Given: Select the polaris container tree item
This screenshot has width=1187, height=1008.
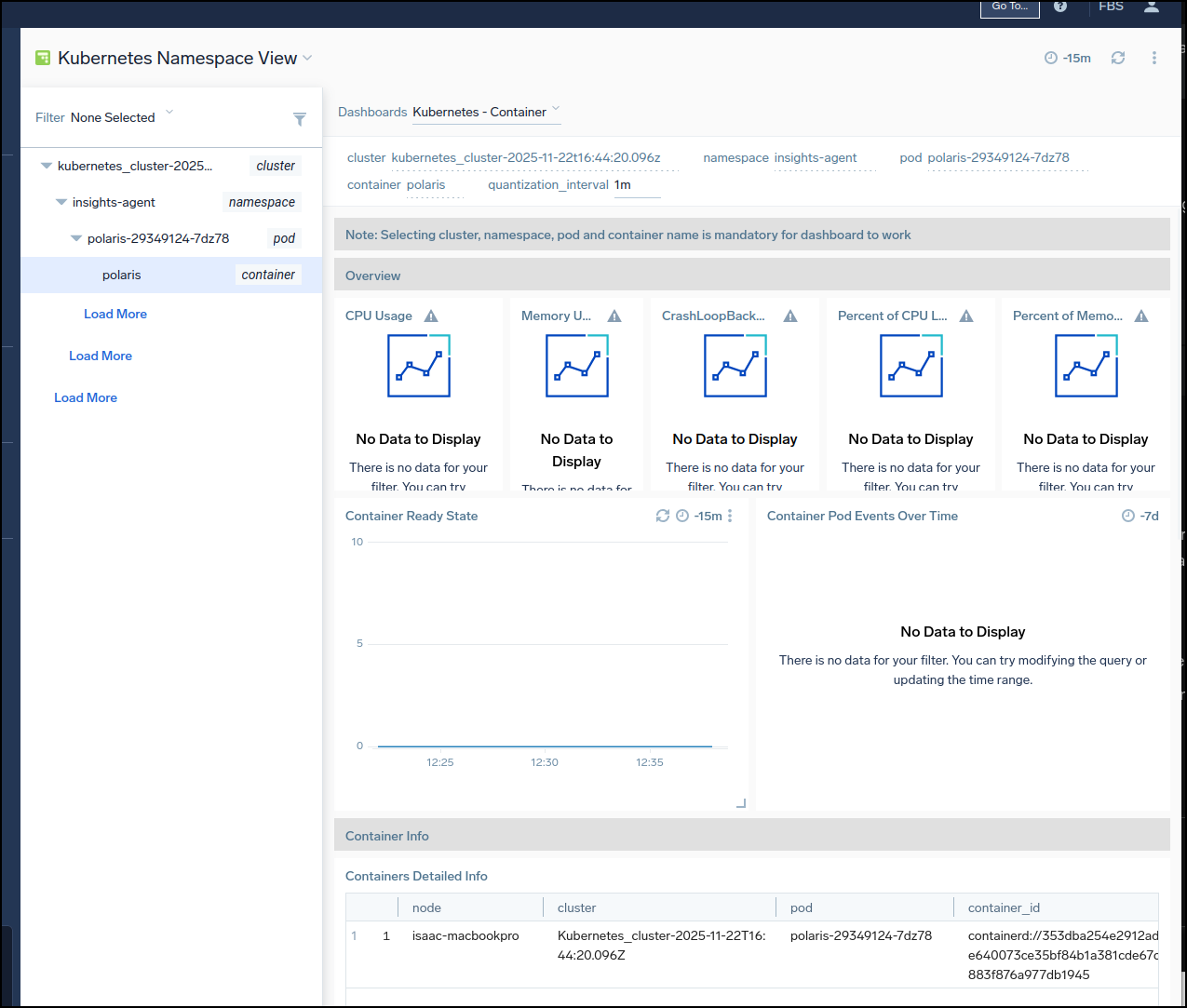Looking at the screenshot, I should [x=122, y=275].
